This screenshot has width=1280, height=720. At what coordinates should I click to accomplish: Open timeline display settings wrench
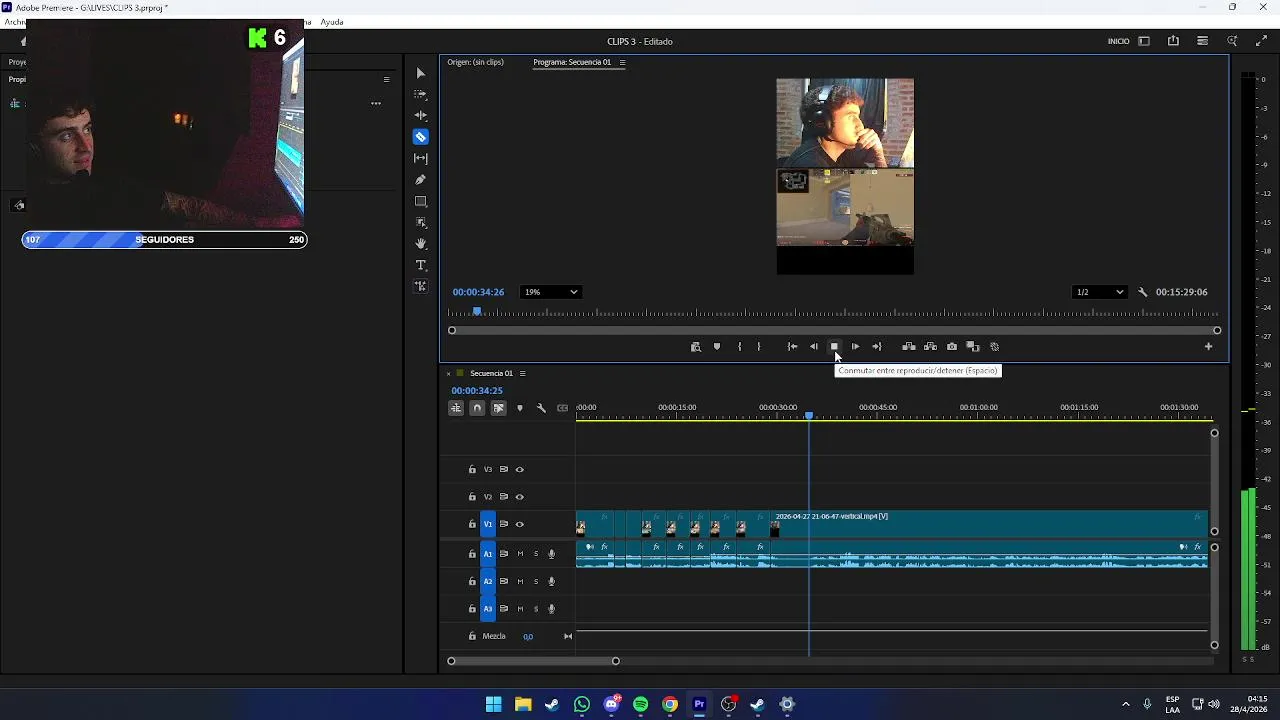pyautogui.click(x=541, y=408)
